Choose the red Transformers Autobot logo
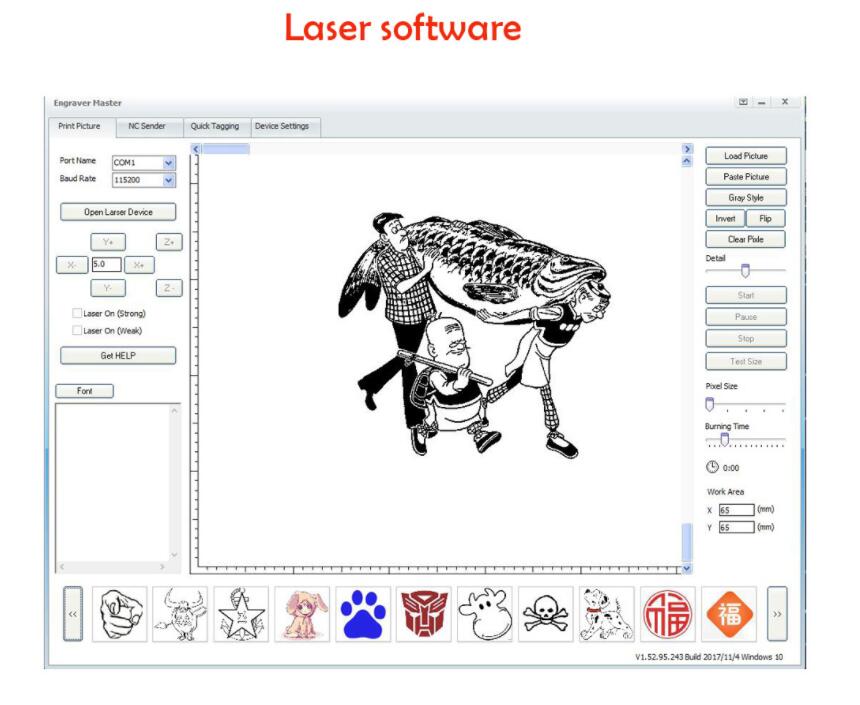 click(424, 613)
